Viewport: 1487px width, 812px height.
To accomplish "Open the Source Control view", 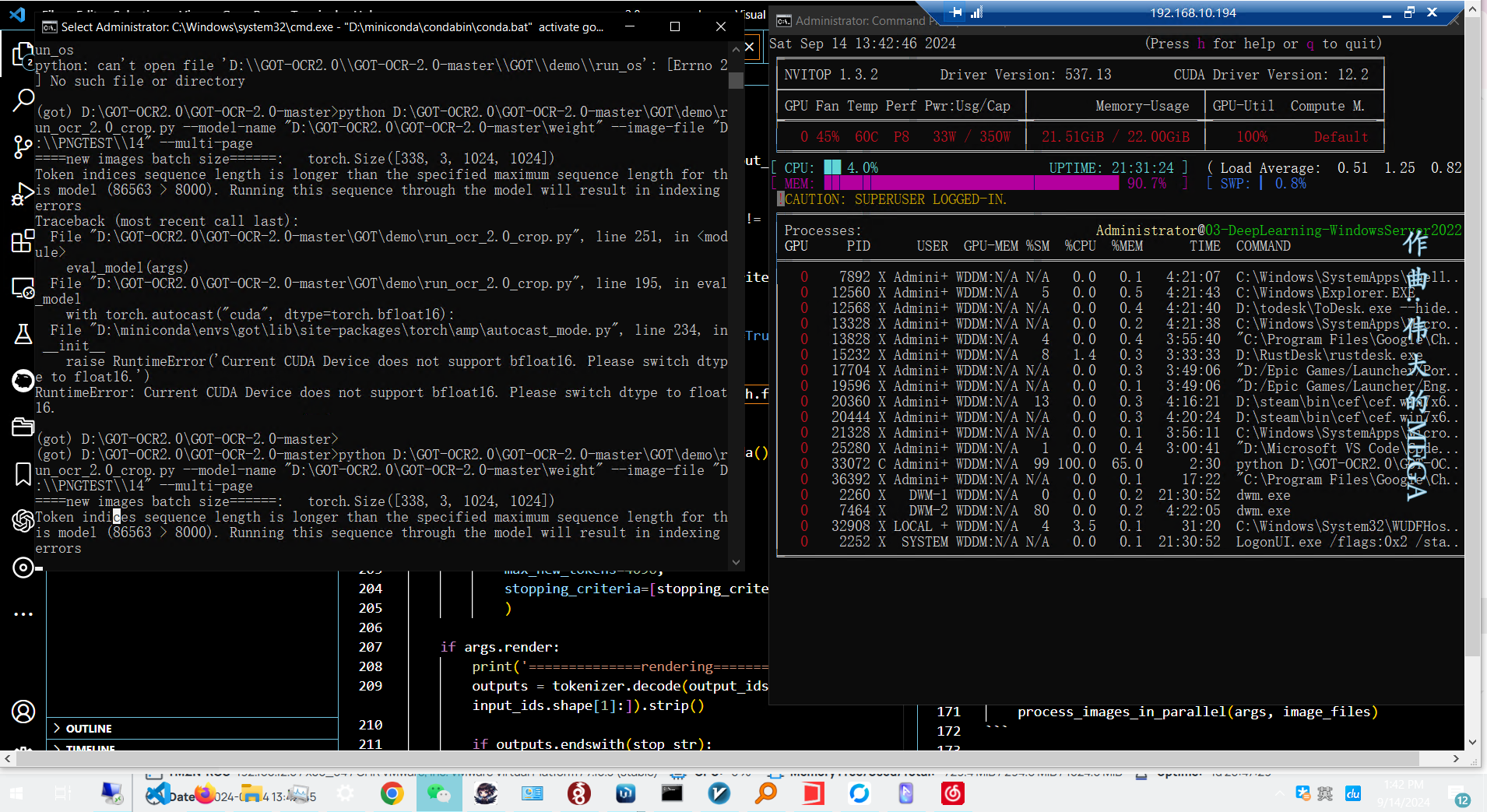I will tap(23, 147).
